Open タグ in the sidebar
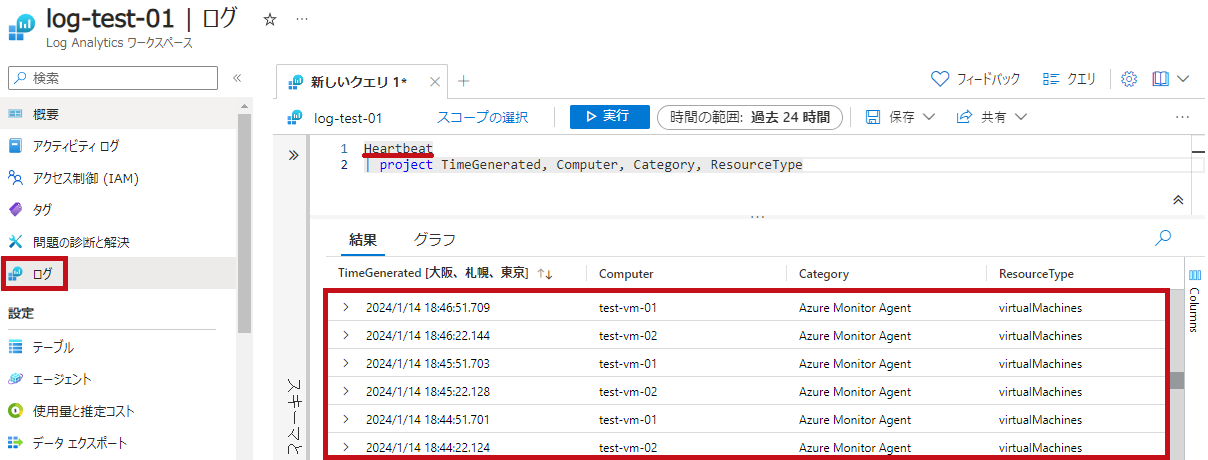Viewport: 1208px width, 460px height. pyautogui.click(x=118, y=210)
